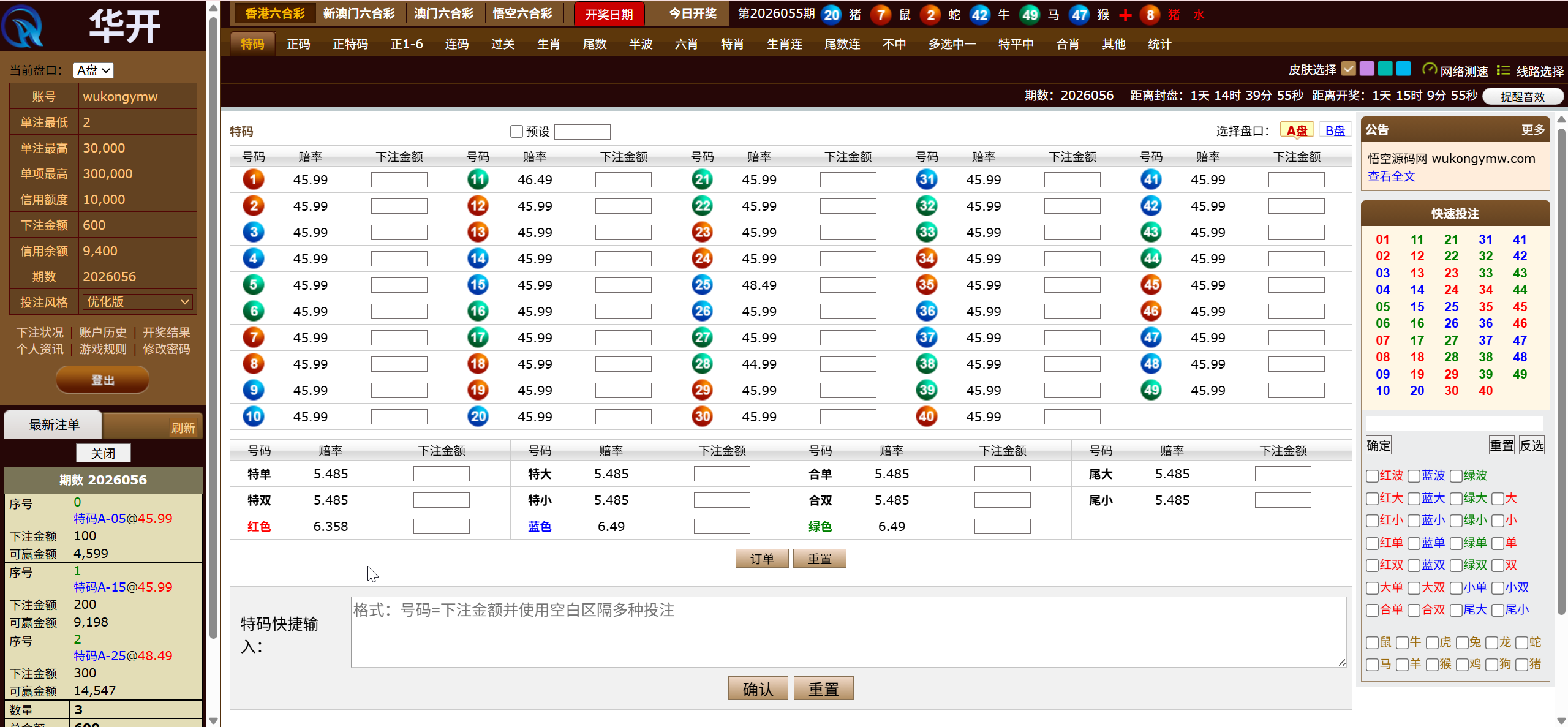This screenshot has width=1568, height=727.
Task: Open the 当前盘口 A盘 dropdown
Action: click(93, 70)
